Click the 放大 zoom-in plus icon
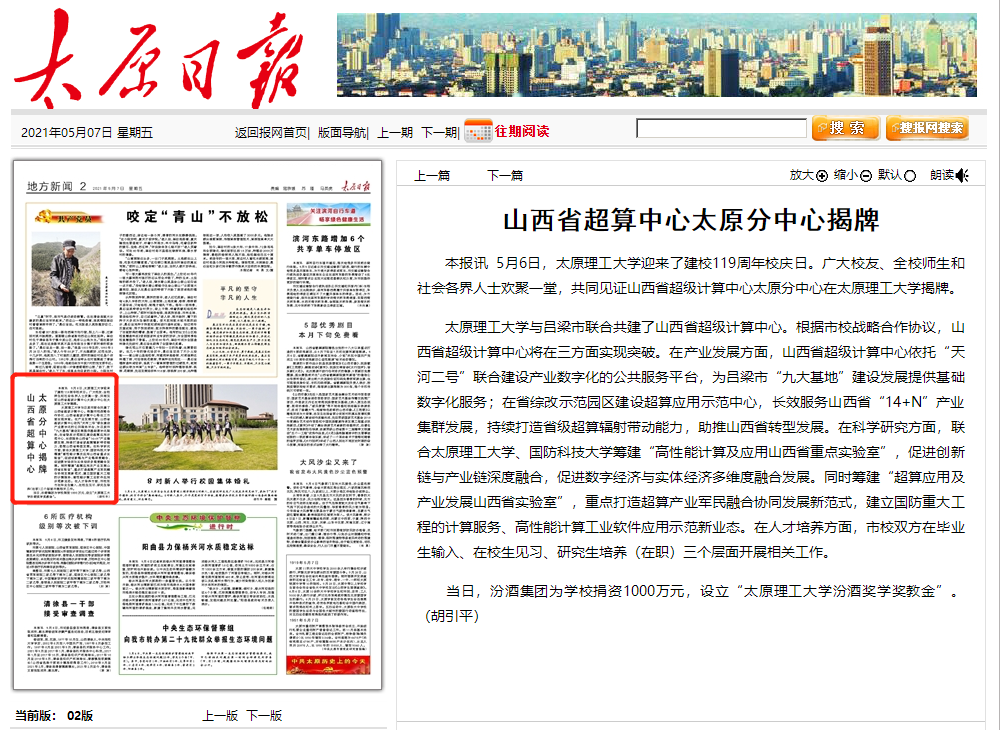1000x730 pixels. point(822,176)
